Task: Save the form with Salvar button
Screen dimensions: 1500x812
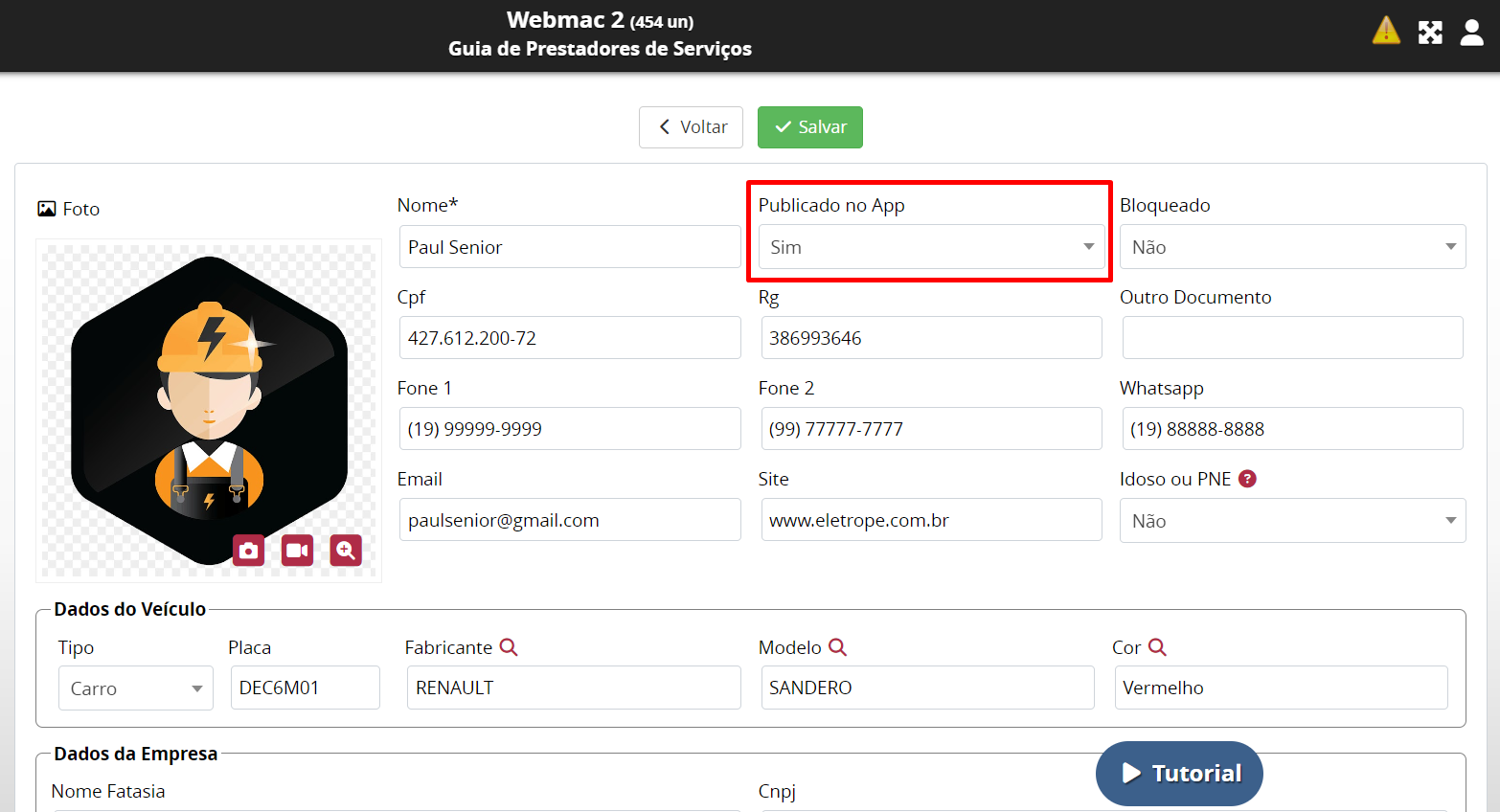Action: (x=809, y=127)
